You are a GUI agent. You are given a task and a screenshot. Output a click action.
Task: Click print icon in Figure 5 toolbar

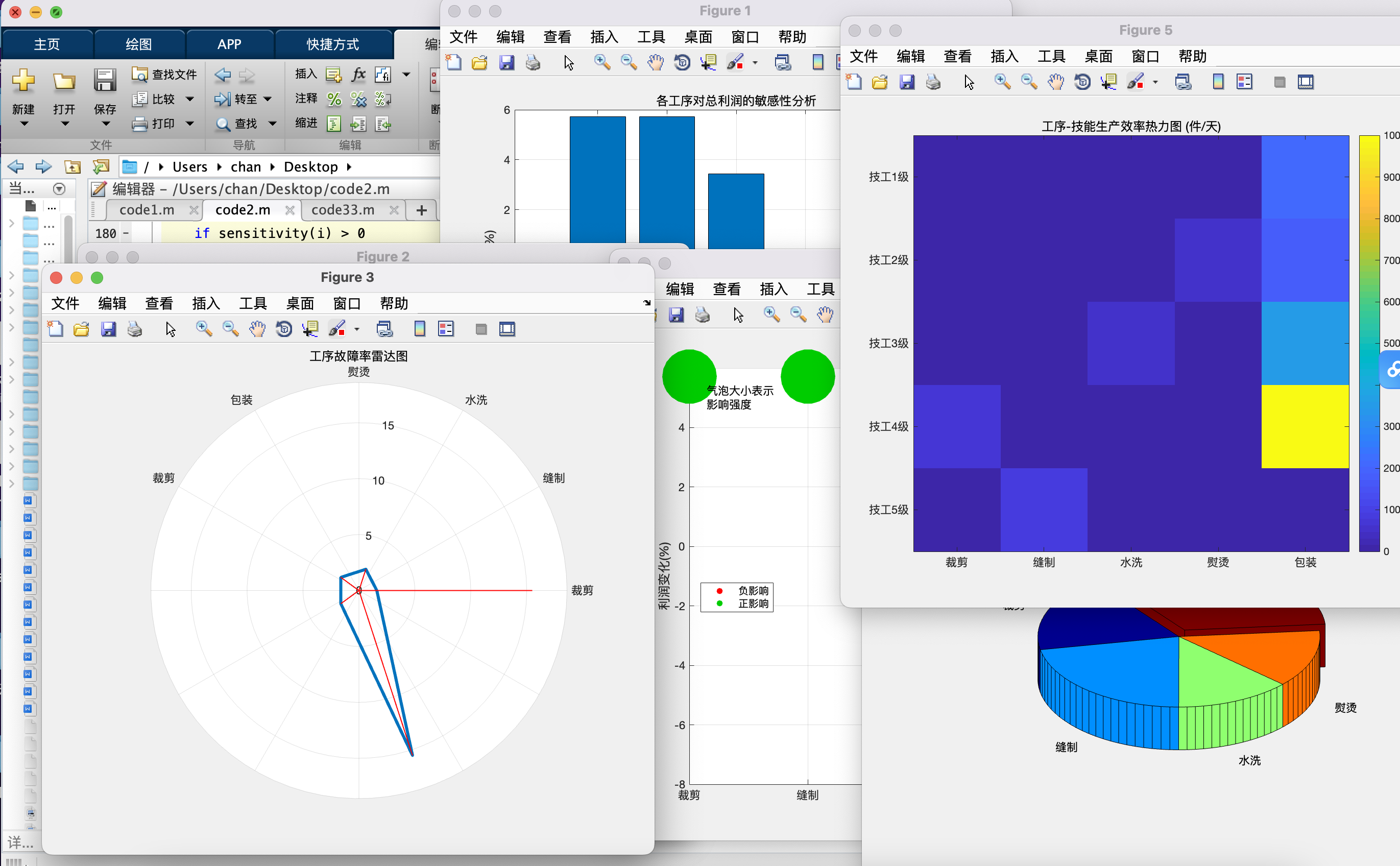click(x=933, y=82)
